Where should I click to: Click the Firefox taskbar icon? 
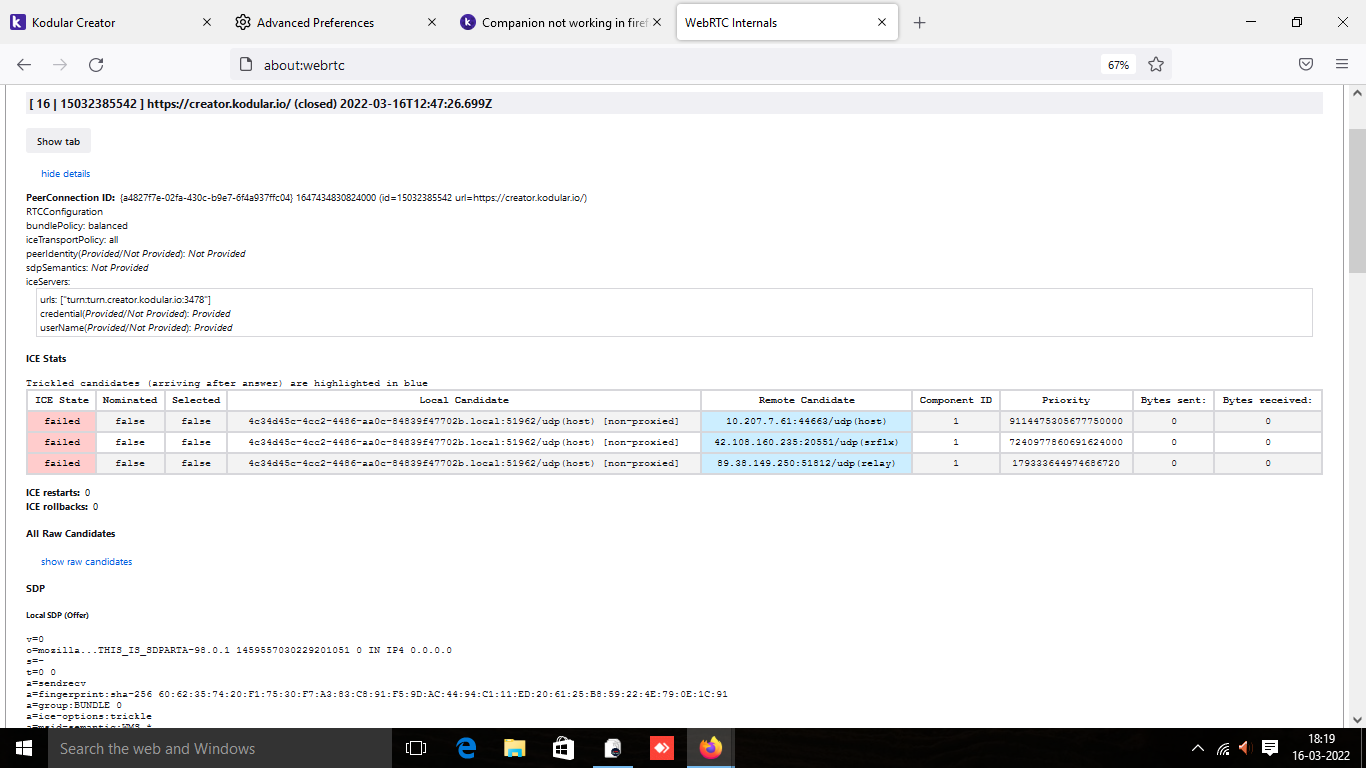(x=710, y=748)
